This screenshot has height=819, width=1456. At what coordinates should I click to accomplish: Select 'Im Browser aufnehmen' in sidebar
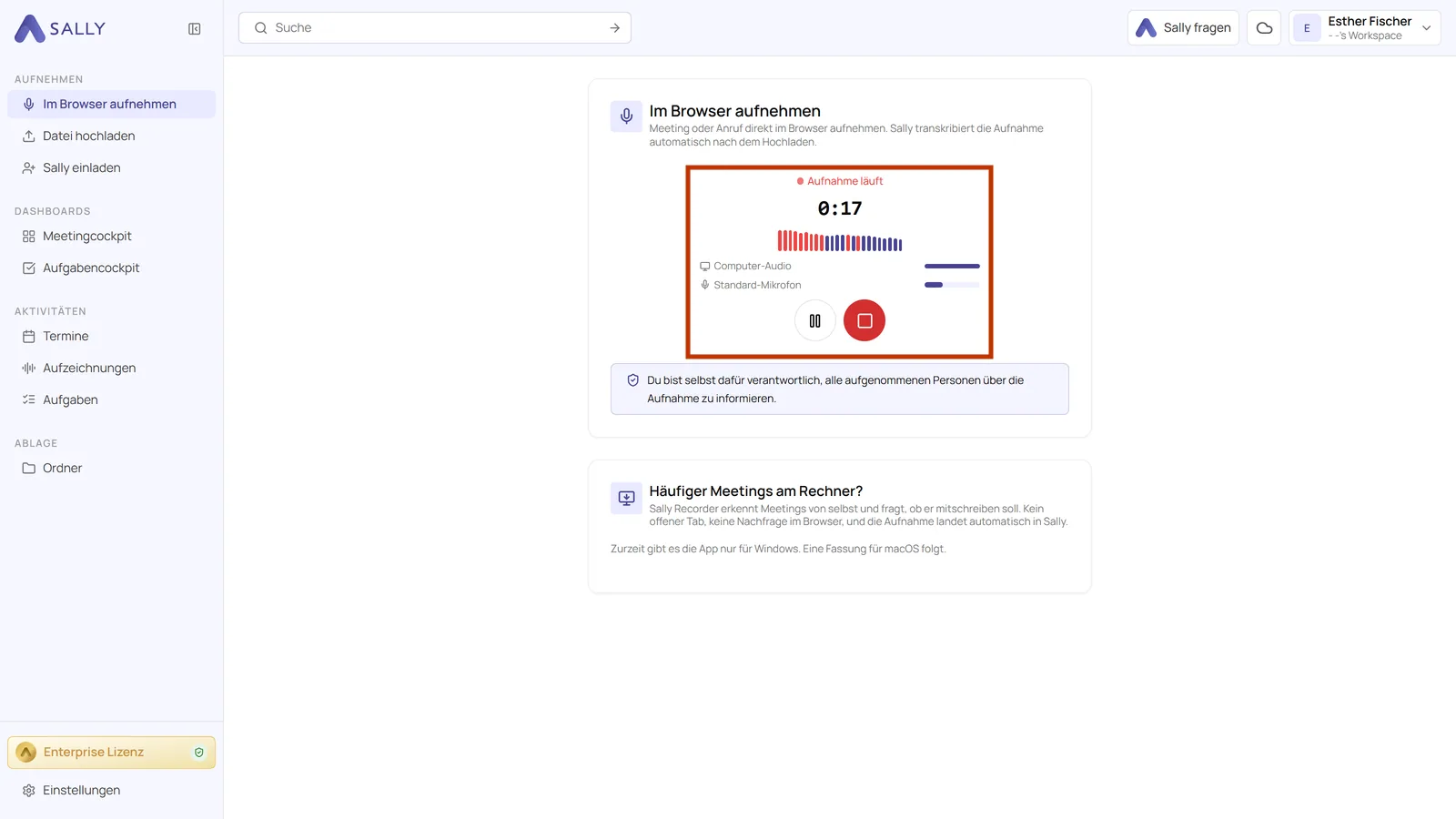point(112,105)
